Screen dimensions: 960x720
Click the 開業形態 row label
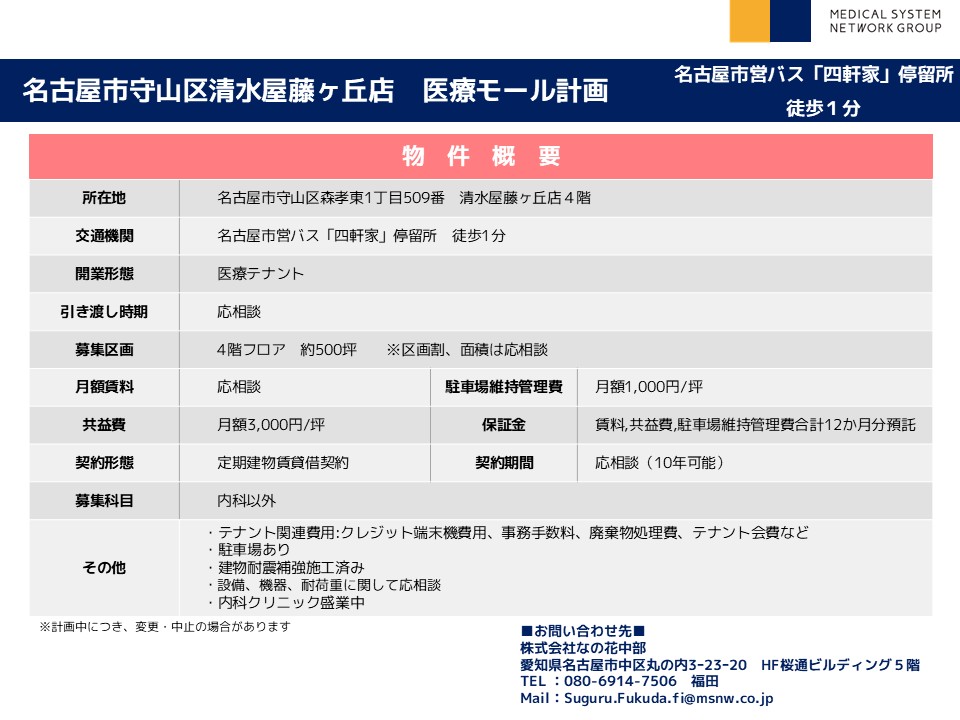[104, 274]
